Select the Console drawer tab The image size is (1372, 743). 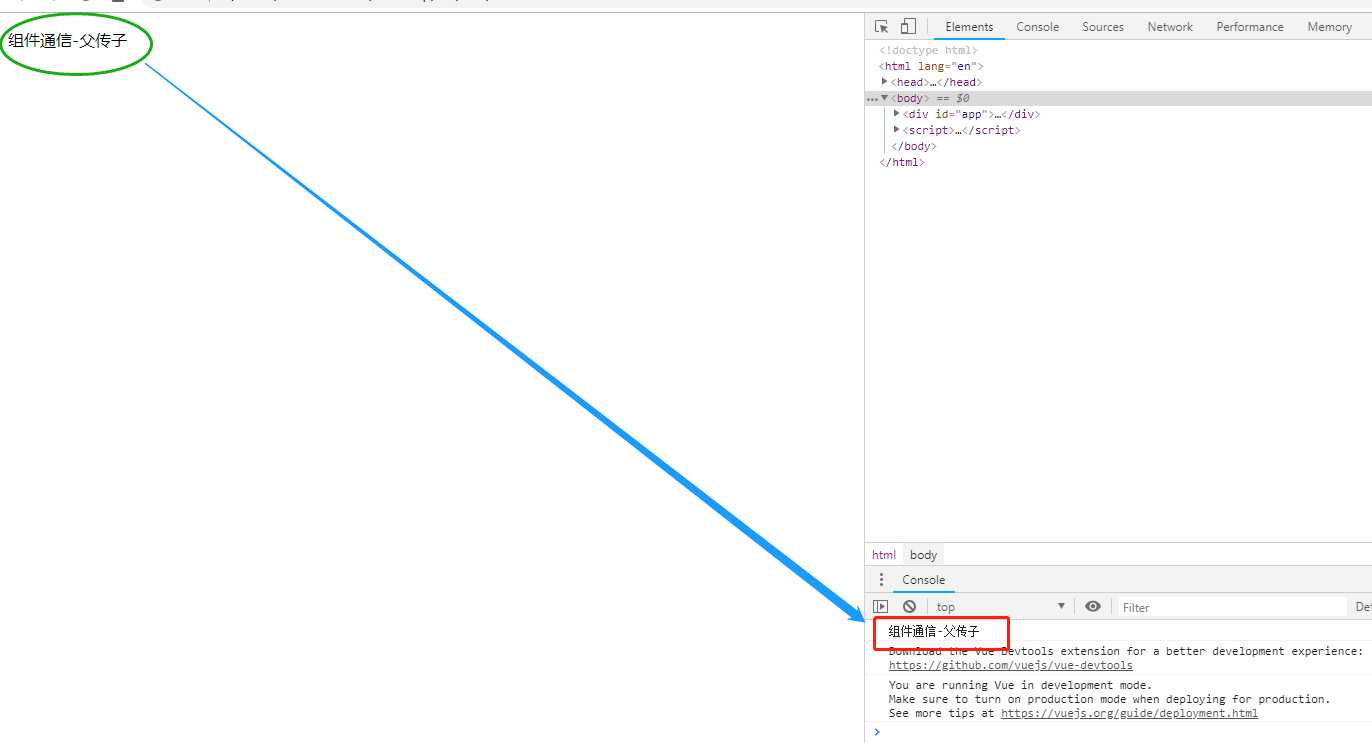(x=923, y=580)
